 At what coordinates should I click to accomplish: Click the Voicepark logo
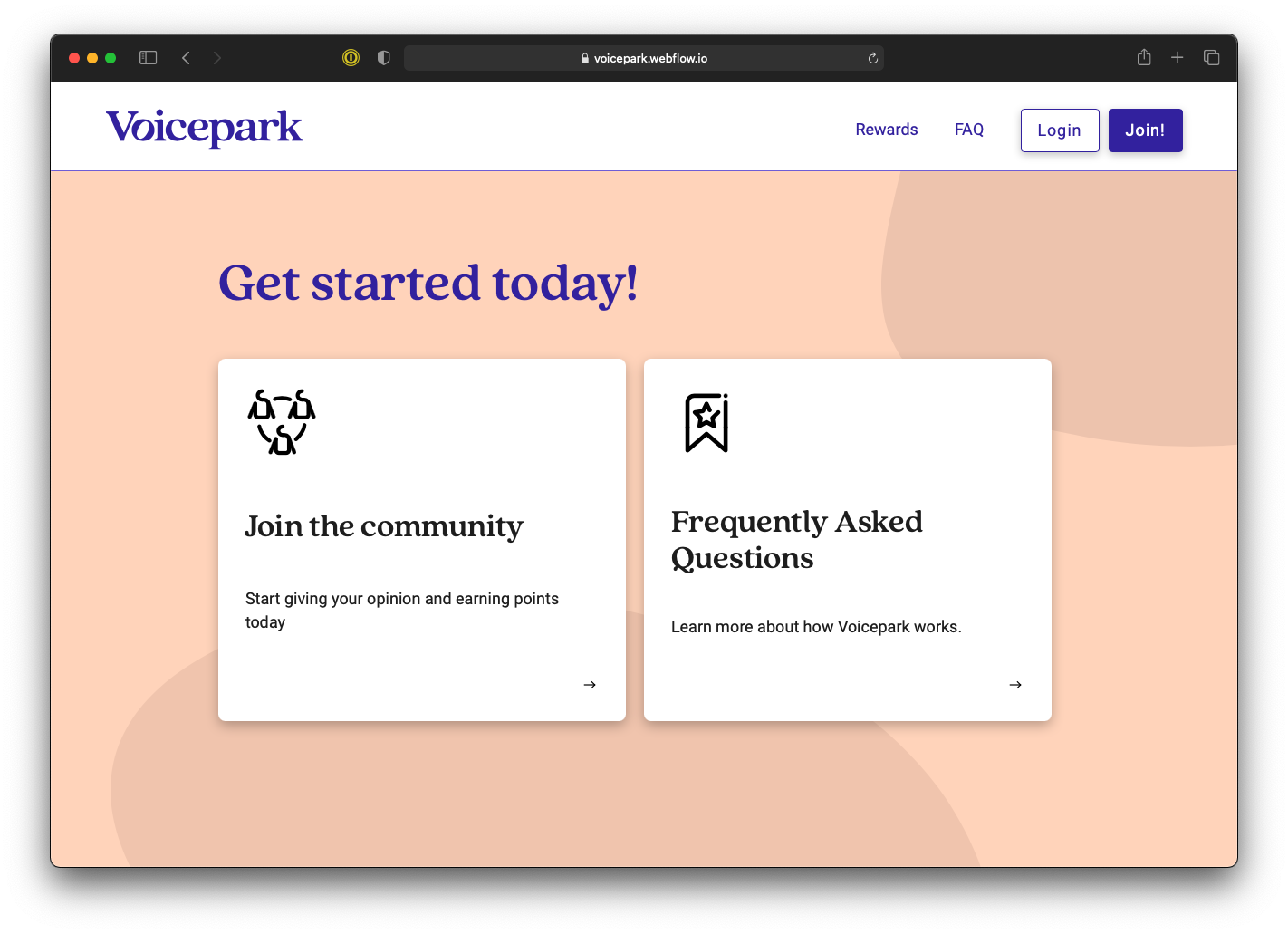[205, 128]
